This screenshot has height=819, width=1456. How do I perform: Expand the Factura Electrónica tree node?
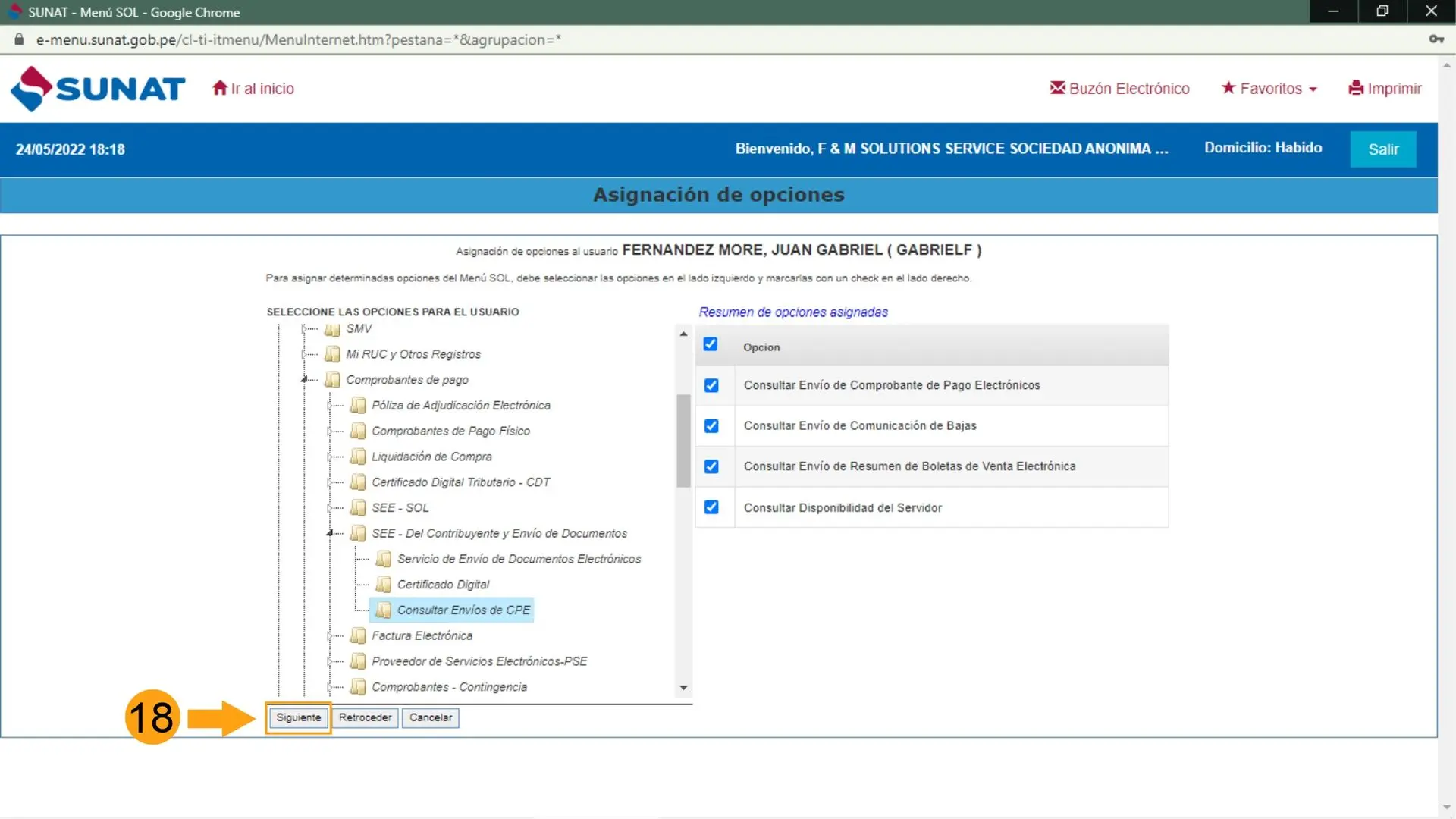pyautogui.click(x=330, y=635)
